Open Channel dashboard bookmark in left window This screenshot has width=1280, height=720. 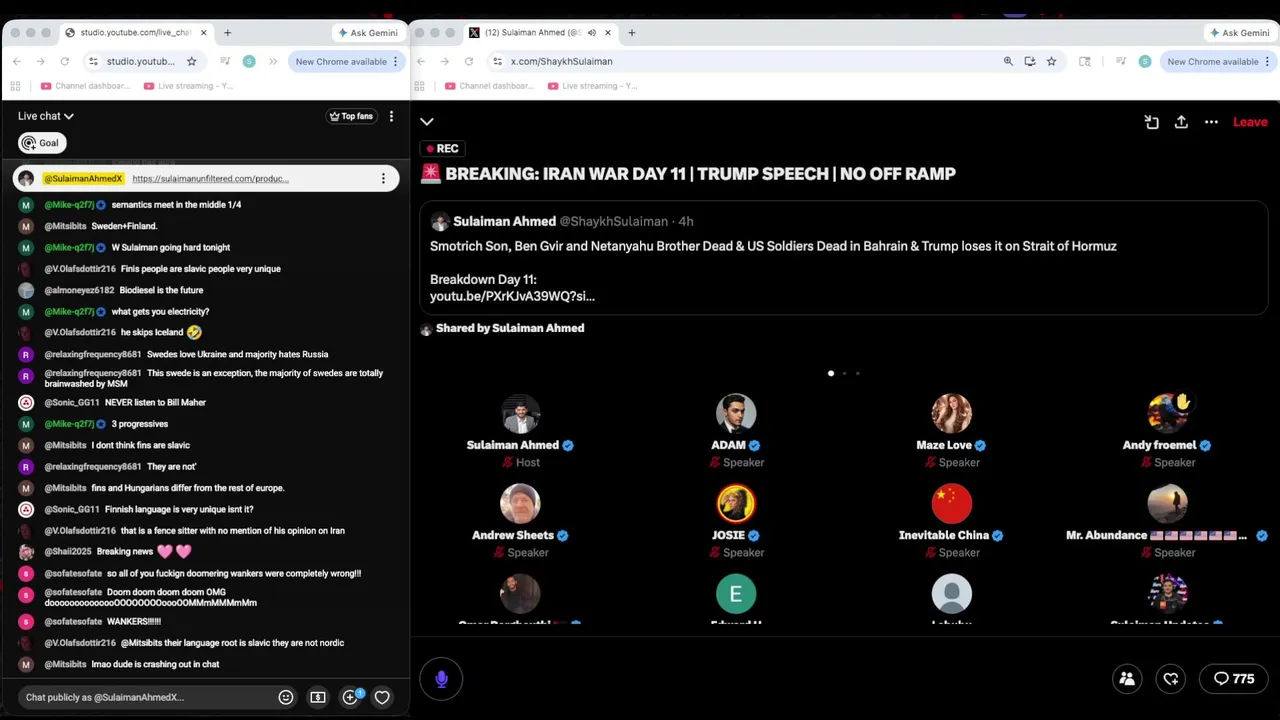pos(88,86)
